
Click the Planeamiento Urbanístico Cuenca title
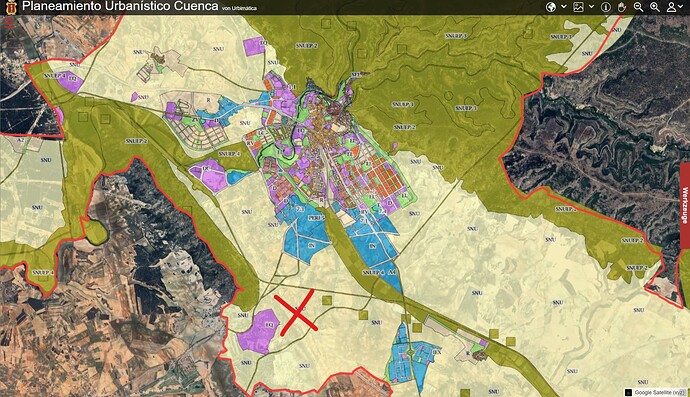click(x=120, y=6)
